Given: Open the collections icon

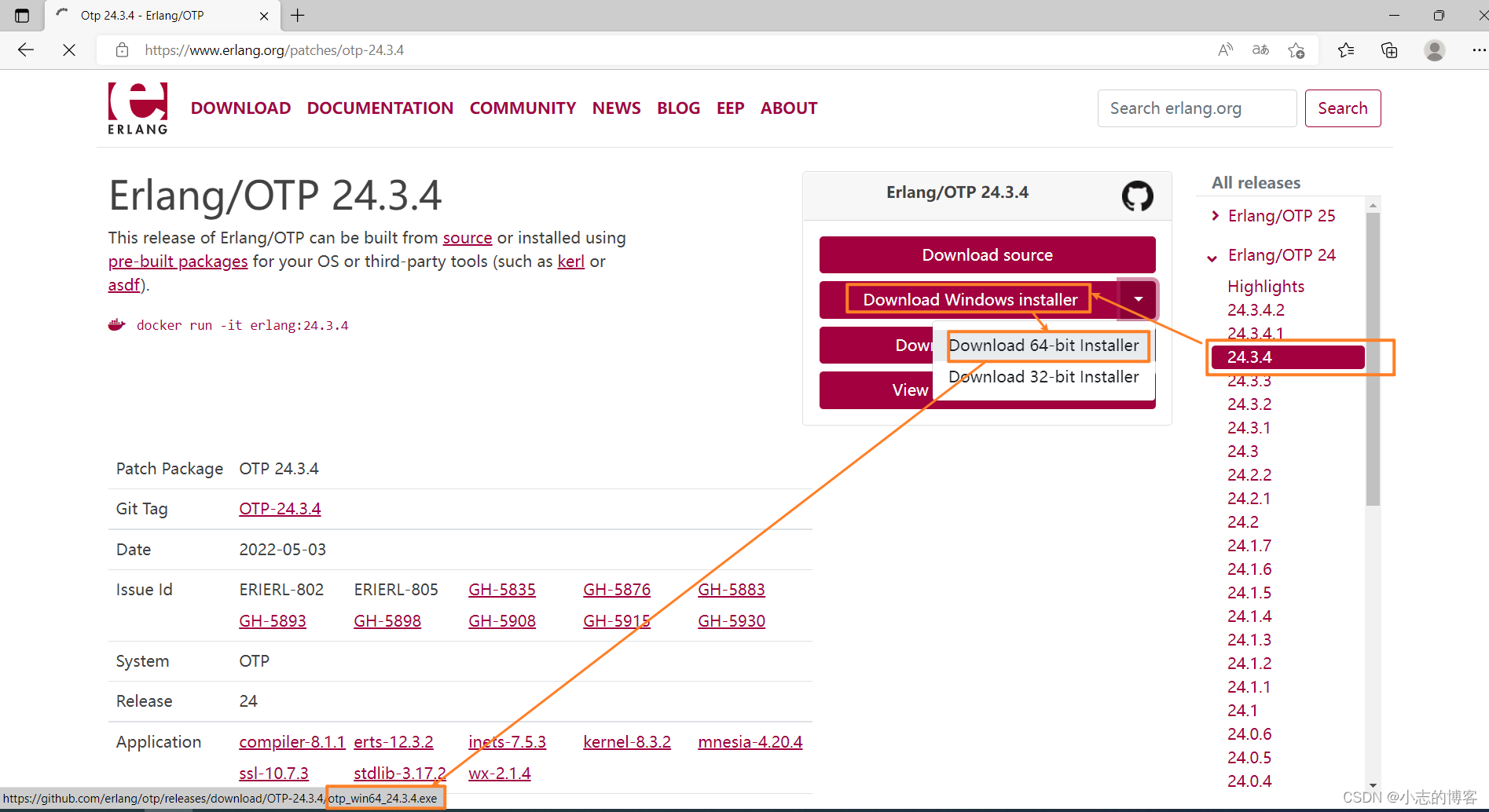Looking at the screenshot, I should [x=1389, y=50].
